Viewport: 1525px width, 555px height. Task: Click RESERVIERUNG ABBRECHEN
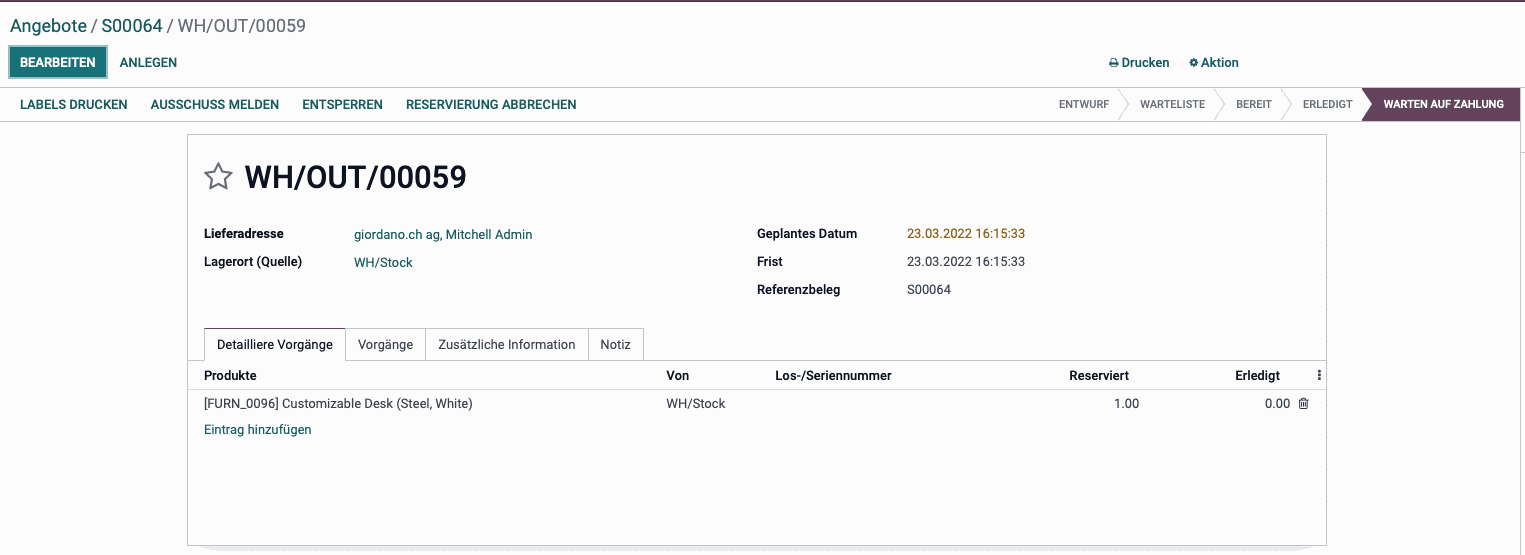pos(491,104)
